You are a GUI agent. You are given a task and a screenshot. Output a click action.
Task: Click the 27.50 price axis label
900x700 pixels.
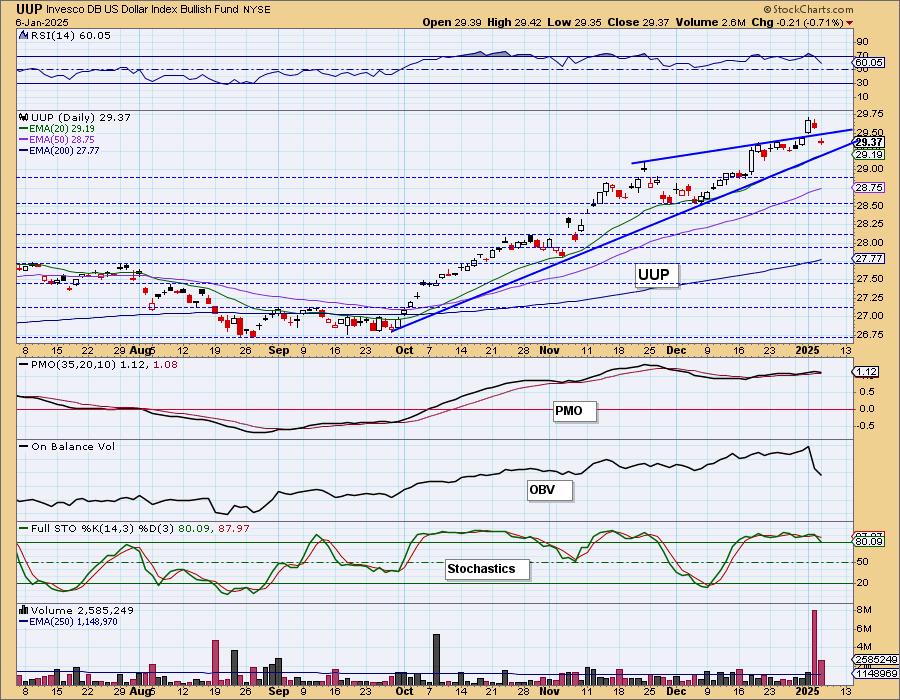coord(869,279)
